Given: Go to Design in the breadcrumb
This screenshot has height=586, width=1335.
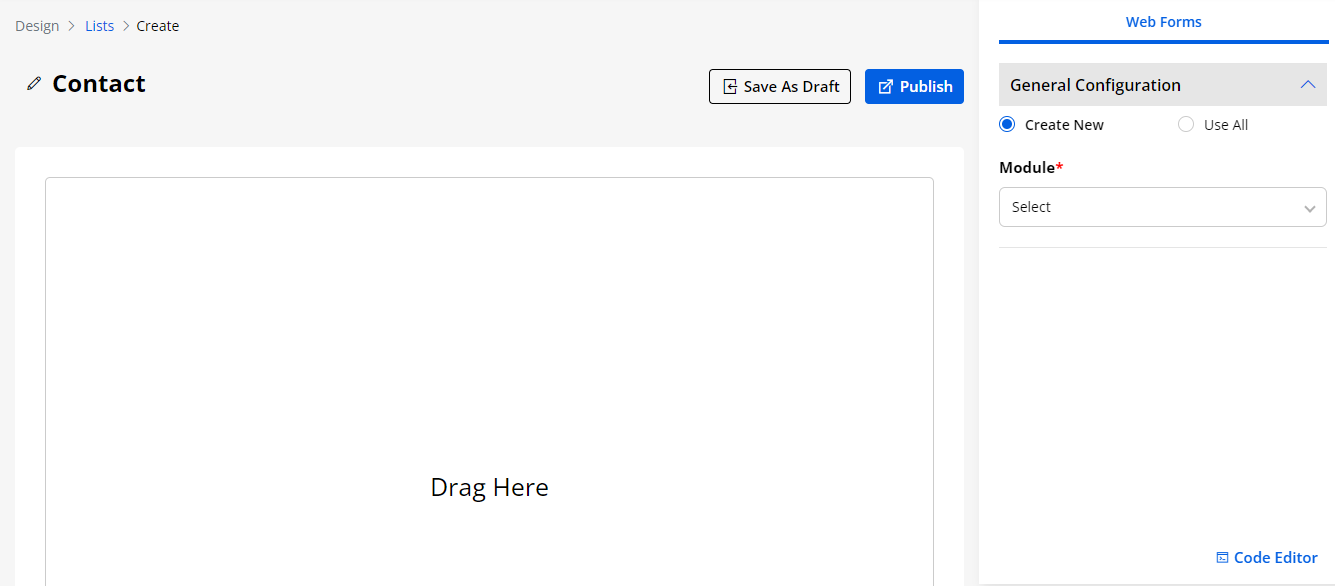Looking at the screenshot, I should (x=37, y=26).
